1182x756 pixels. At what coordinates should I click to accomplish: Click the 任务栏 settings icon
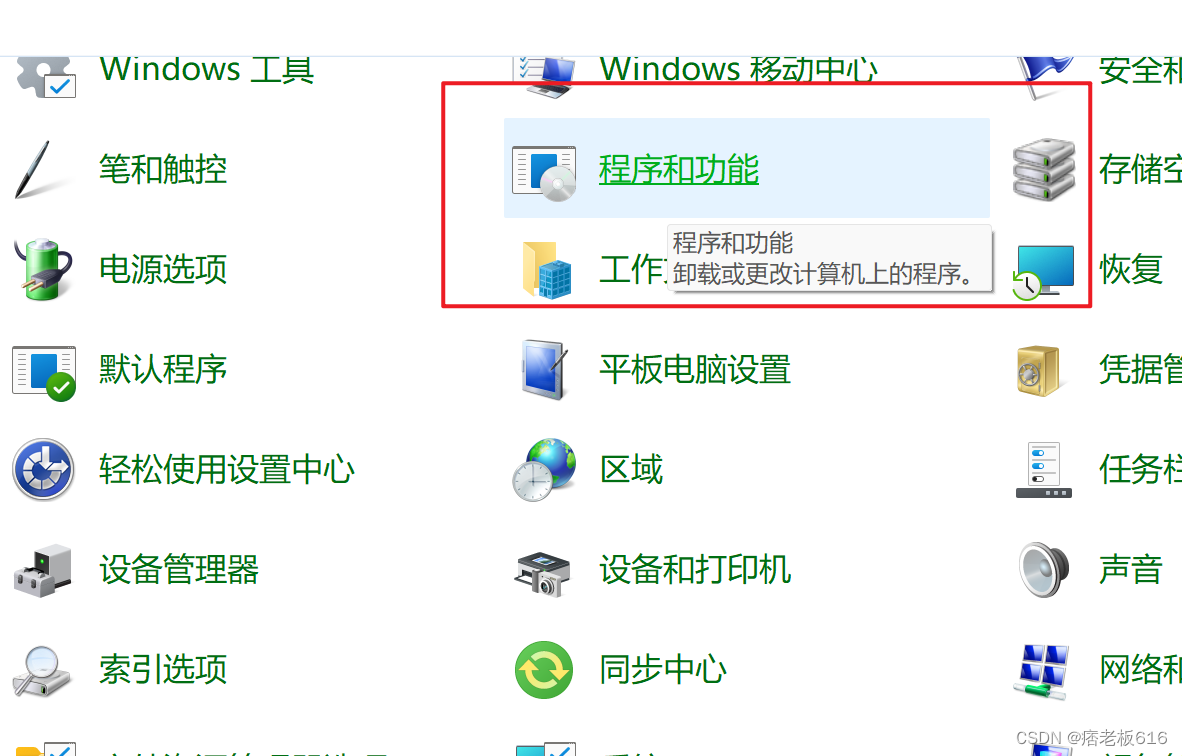pyautogui.click(x=1044, y=470)
